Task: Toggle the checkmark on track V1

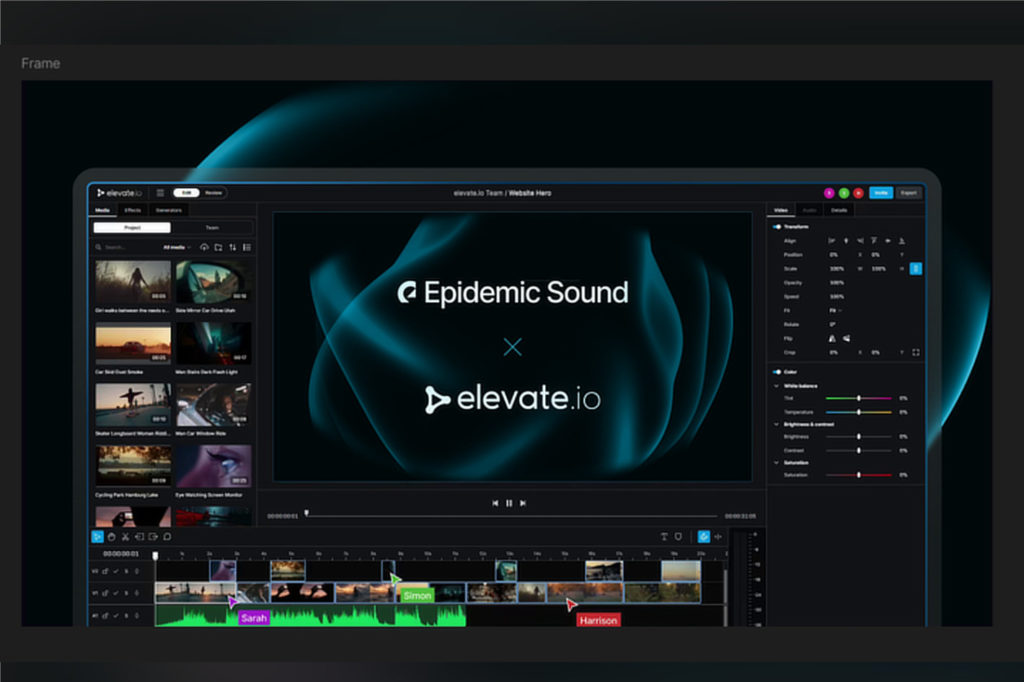Action: tap(116, 593)
